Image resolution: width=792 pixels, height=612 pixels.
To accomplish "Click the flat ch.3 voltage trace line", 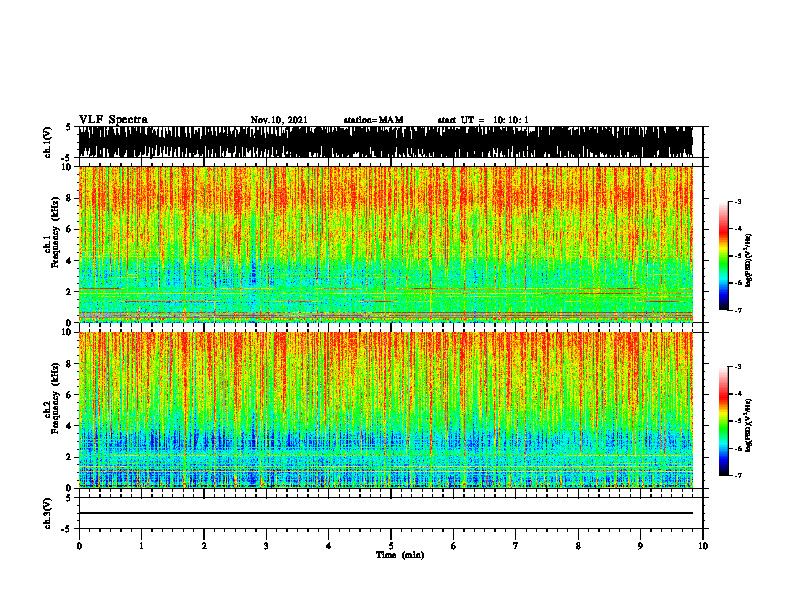I will (x=385, y=513).
